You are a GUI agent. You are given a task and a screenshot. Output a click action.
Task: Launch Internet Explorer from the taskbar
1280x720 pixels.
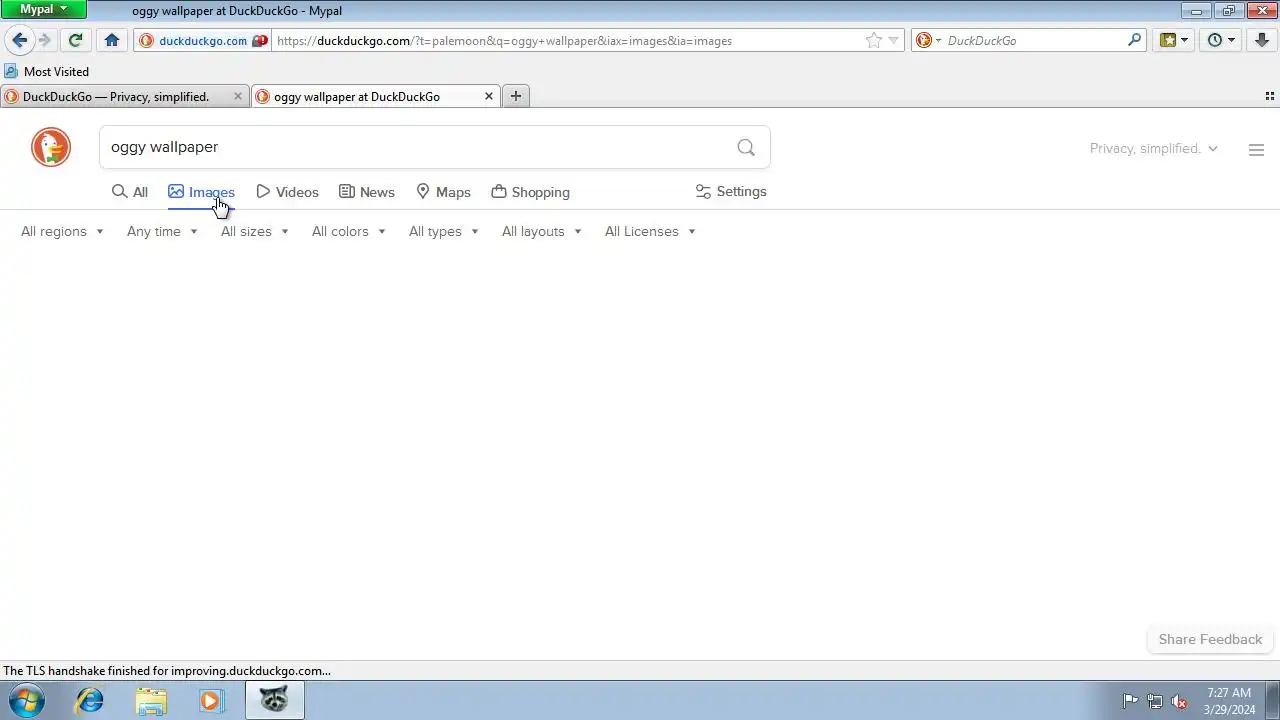(90, 700)
